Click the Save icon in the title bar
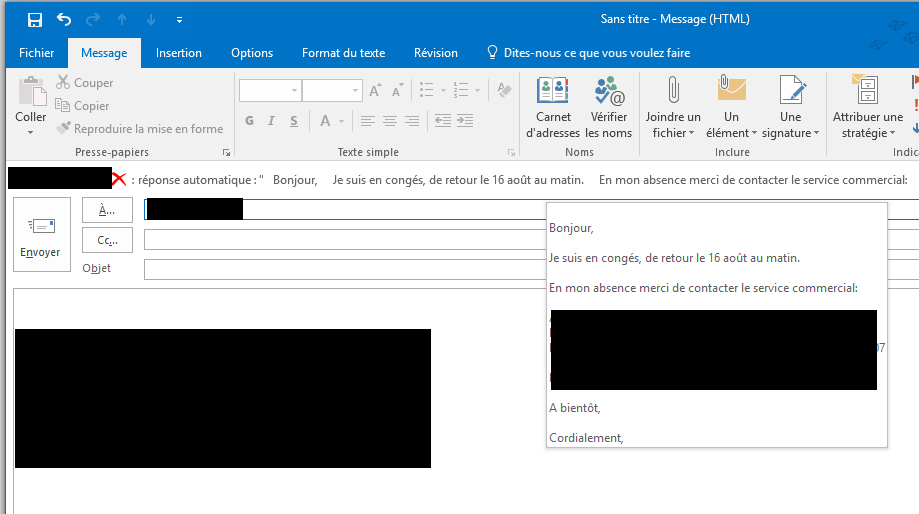 click(35, 20)
